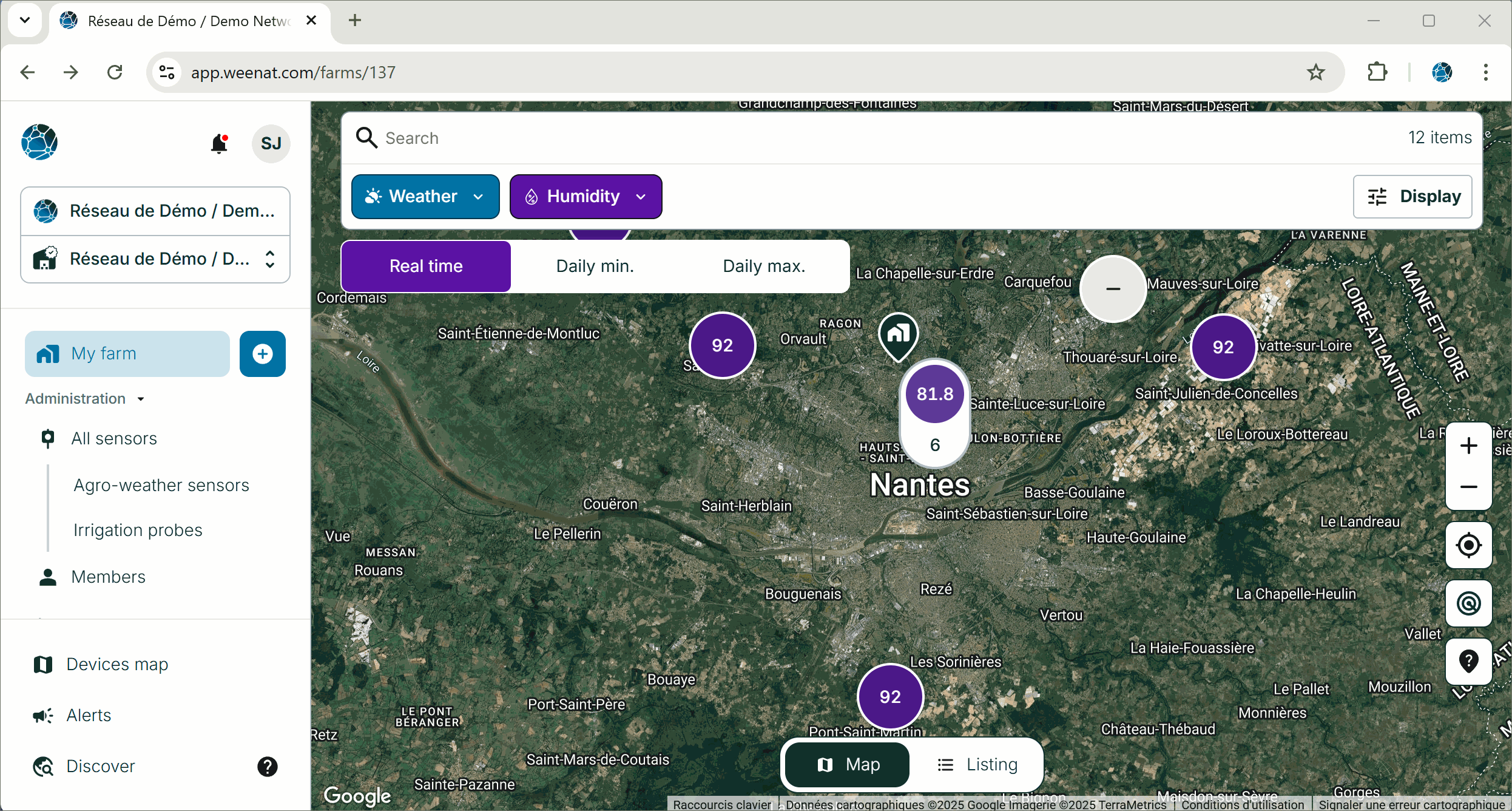Image resolution: width=1512 pixels, height=811 pixels.
Task: Click the farm home marker on map
Action: tap(899, 336)
